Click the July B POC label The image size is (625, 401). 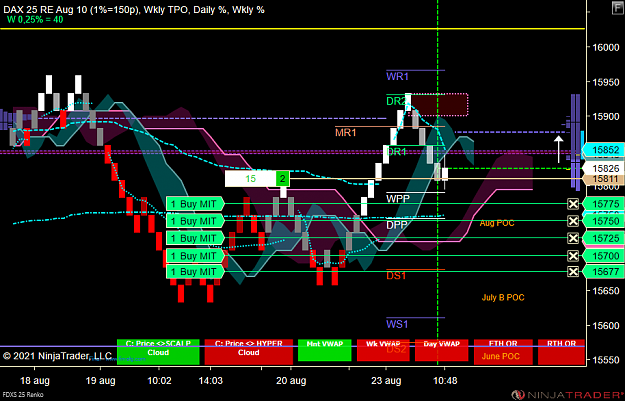[503, 297]
